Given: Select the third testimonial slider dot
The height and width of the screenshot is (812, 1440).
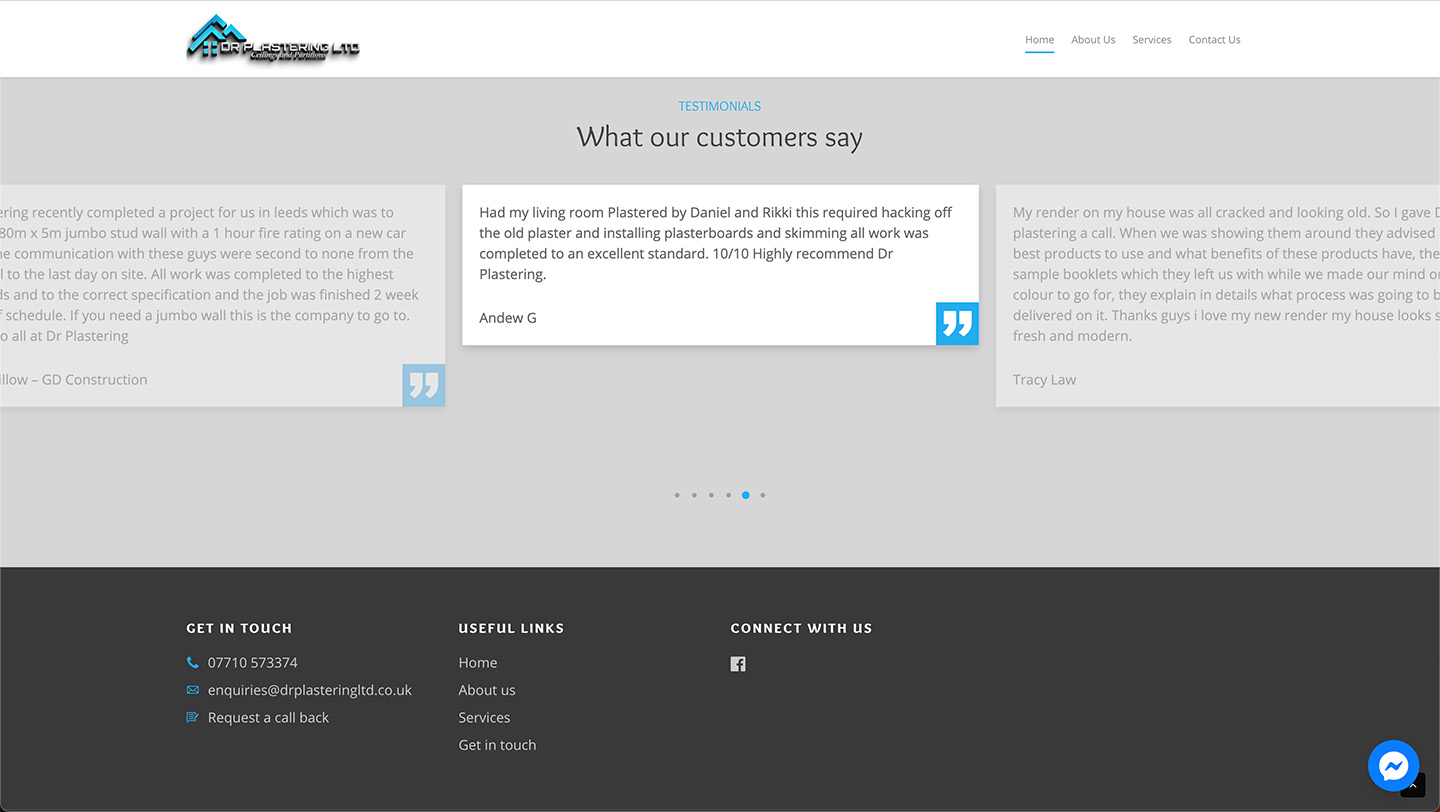Looking at the screenshot, I should point(711,495).
